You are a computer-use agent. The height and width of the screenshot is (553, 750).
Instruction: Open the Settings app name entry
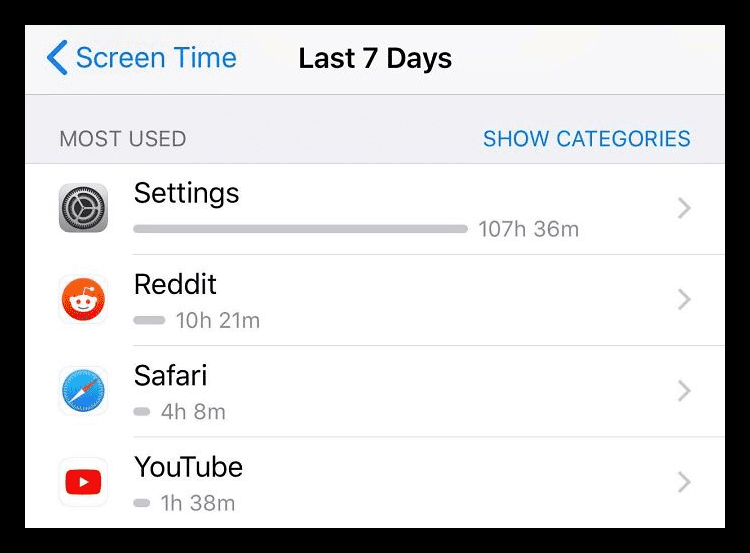pos(187,194)
